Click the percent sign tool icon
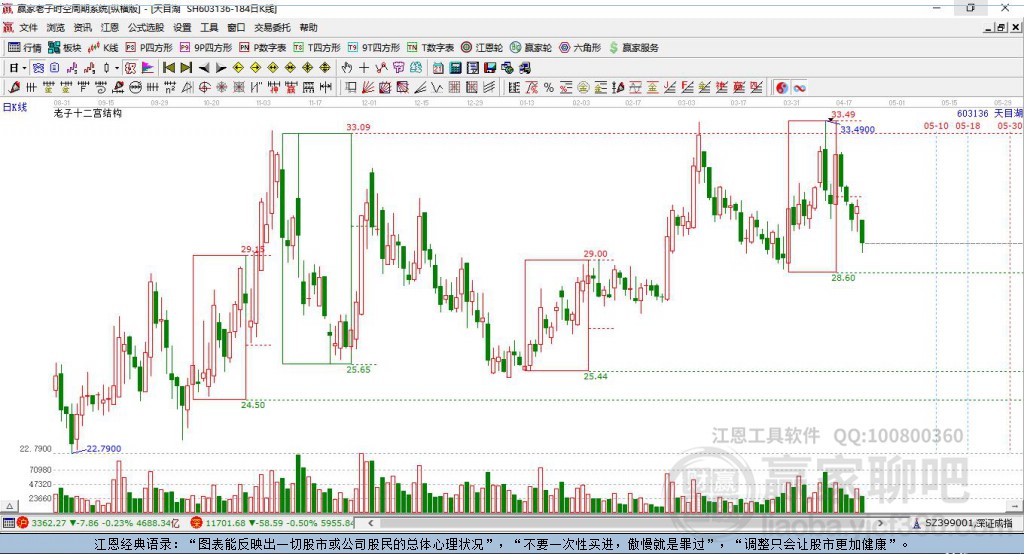This screenshot has height=554, width=1024. coord(549,88)
